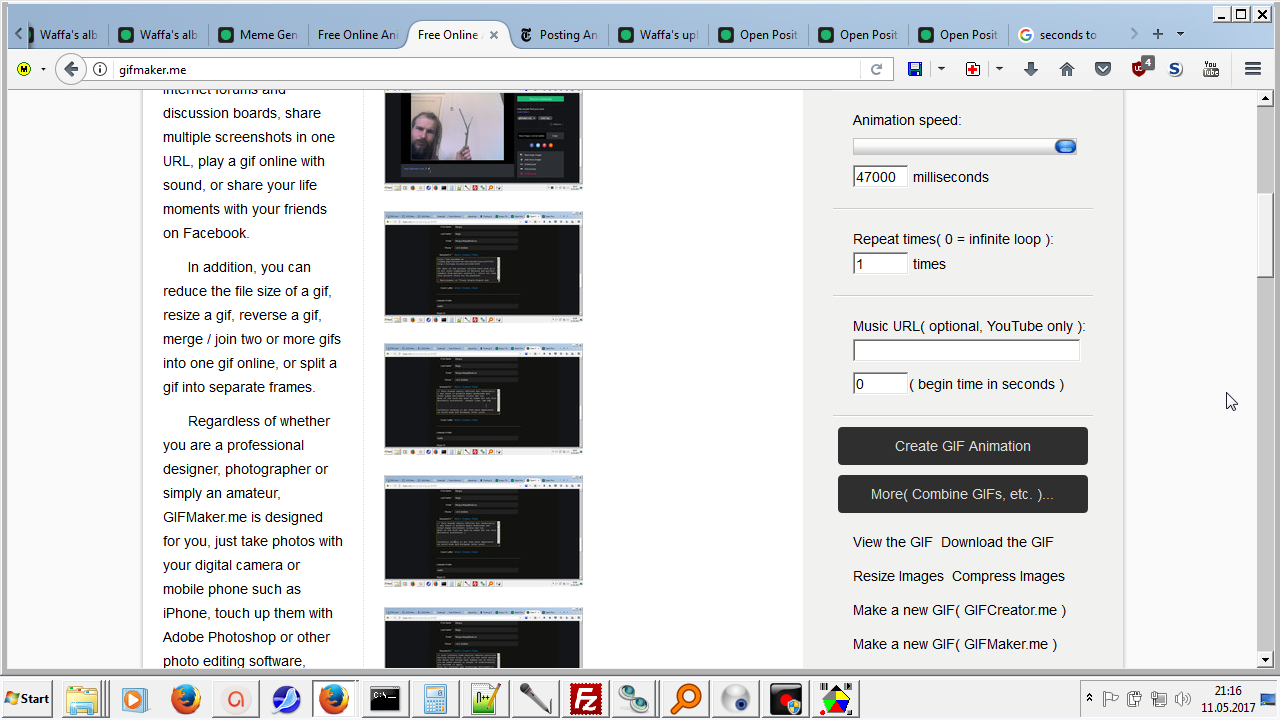This screenshot has height=720, width=1280.
Task: Go to the Firefox Home page
Action: (1067, 69)
